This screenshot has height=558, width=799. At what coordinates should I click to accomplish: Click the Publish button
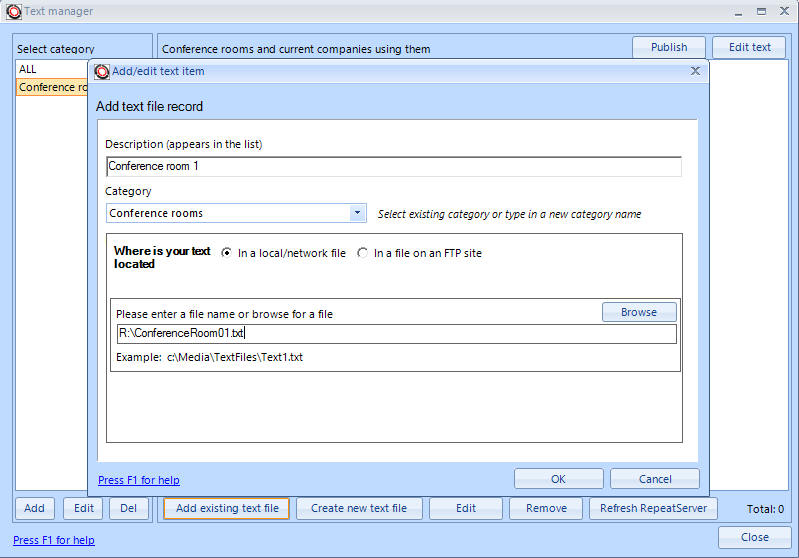(x=668, y=47)
